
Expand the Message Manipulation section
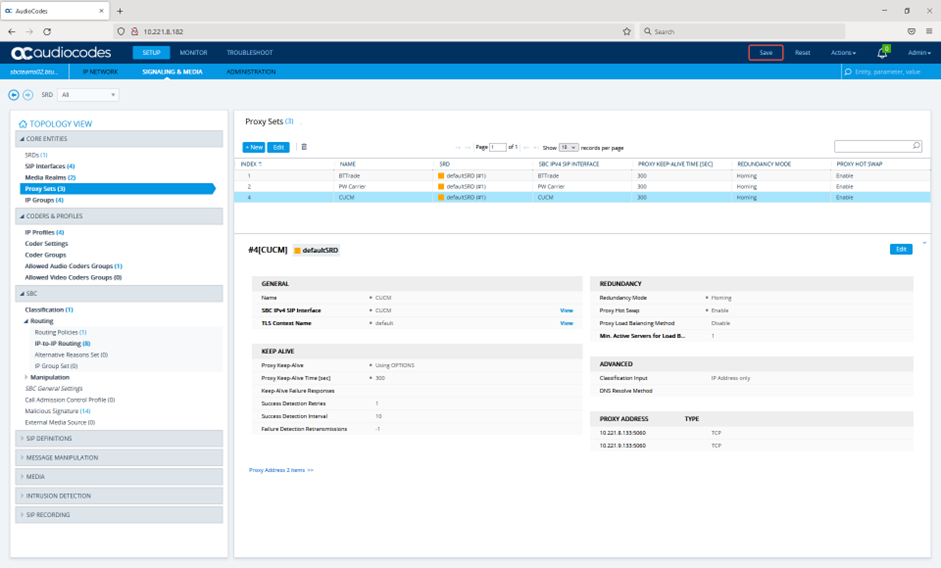click(119, 458)
